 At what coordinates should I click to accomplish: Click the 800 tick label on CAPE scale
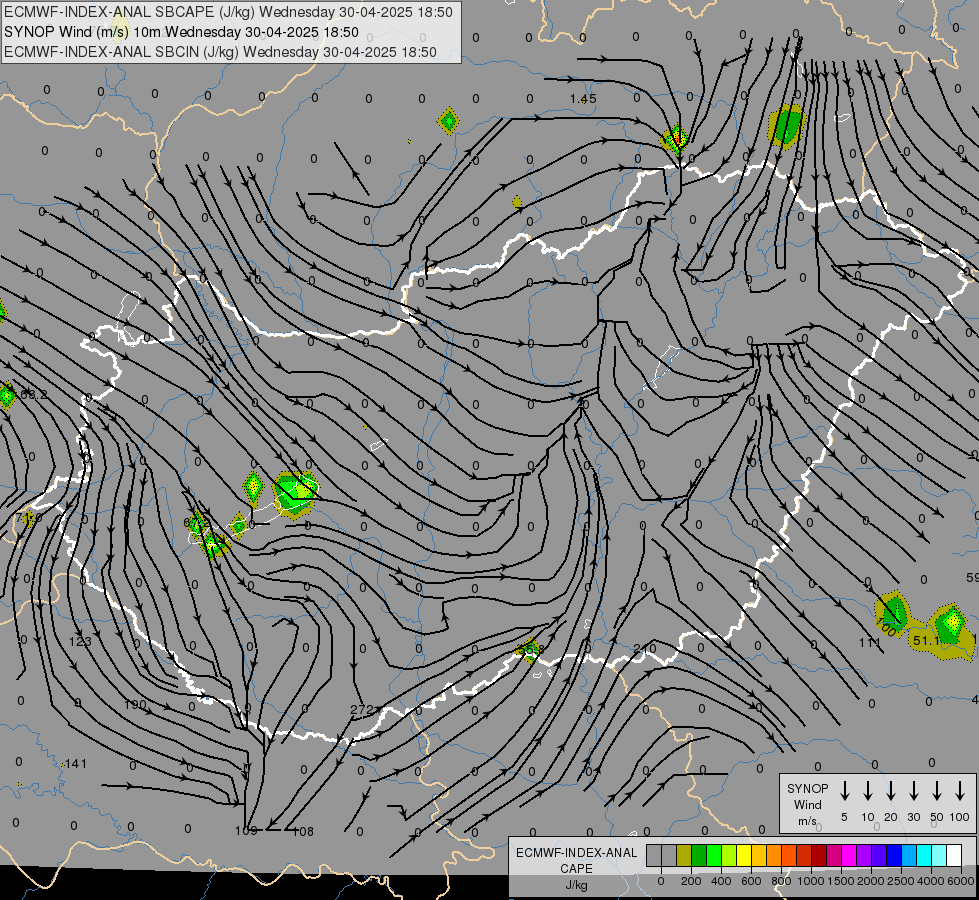click(781, 881)
